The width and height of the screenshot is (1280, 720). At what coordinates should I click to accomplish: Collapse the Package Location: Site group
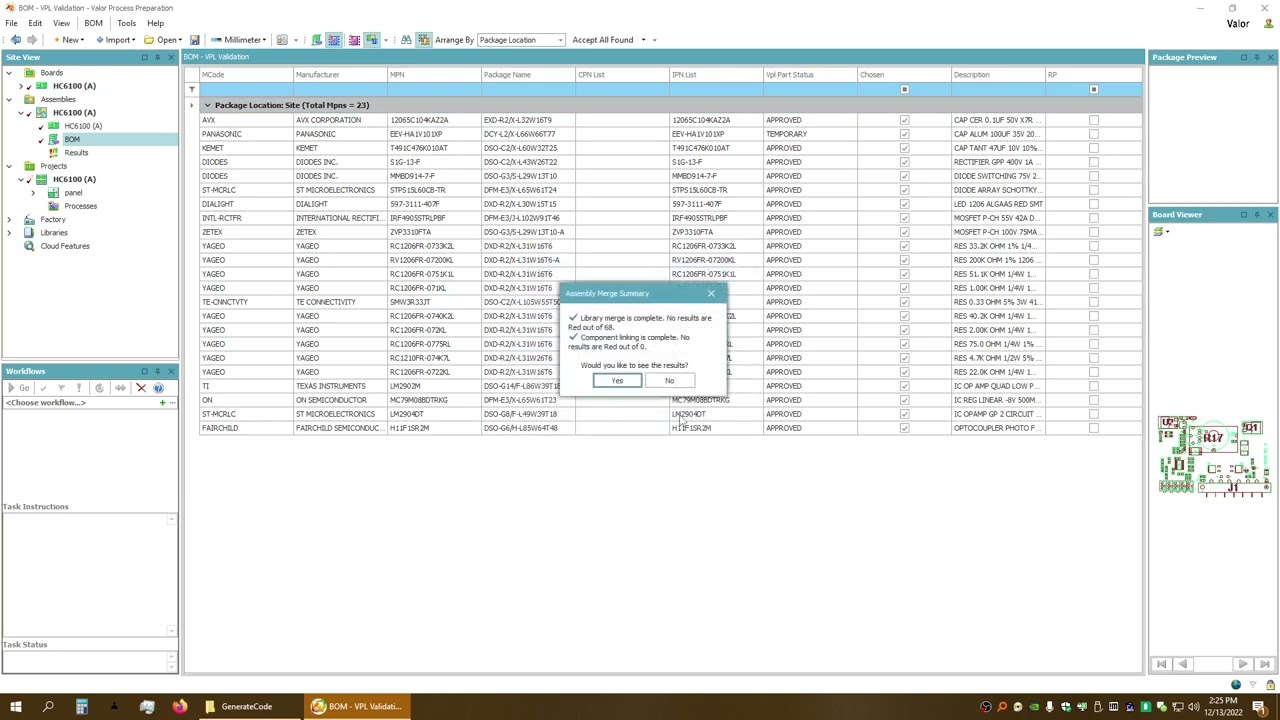coord(207,105)
